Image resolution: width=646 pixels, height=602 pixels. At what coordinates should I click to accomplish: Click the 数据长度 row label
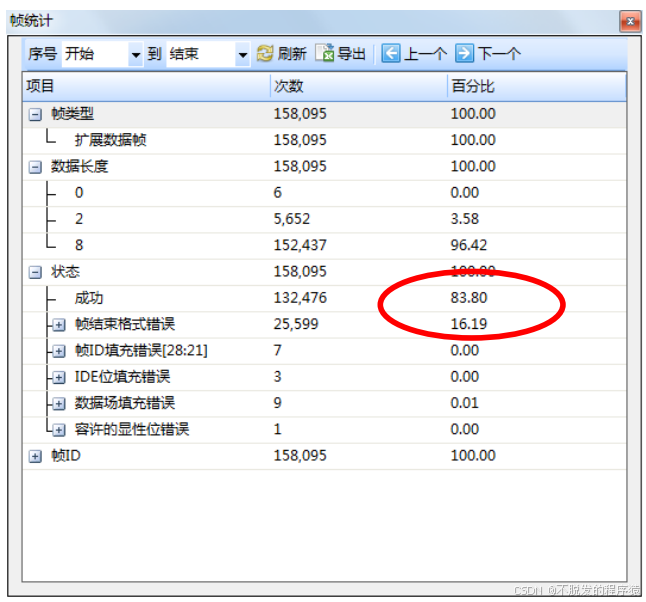tap(80, 166)
